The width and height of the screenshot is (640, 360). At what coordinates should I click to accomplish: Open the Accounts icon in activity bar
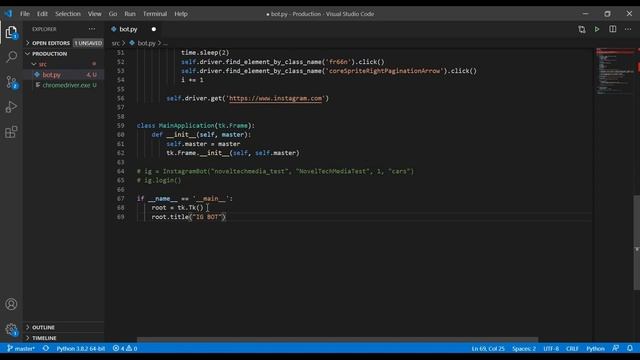coord(11,304)
